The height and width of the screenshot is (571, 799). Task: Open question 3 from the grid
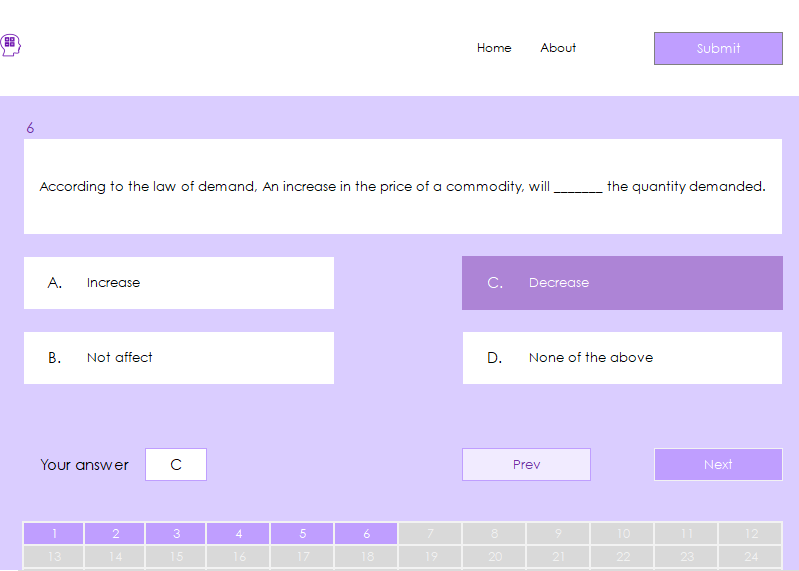[x=177, y=534]
